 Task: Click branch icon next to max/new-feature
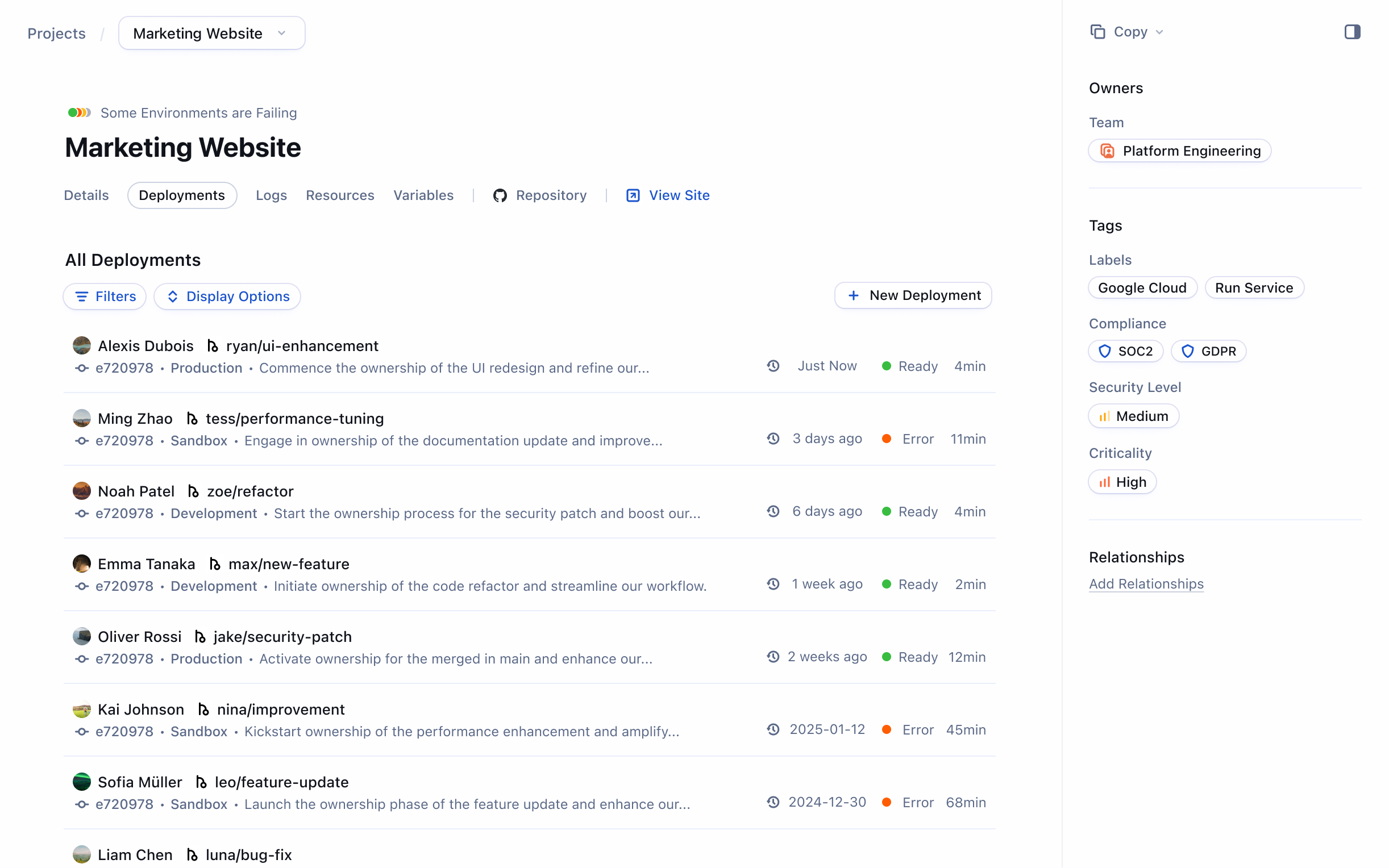click(x=215, y=564)
